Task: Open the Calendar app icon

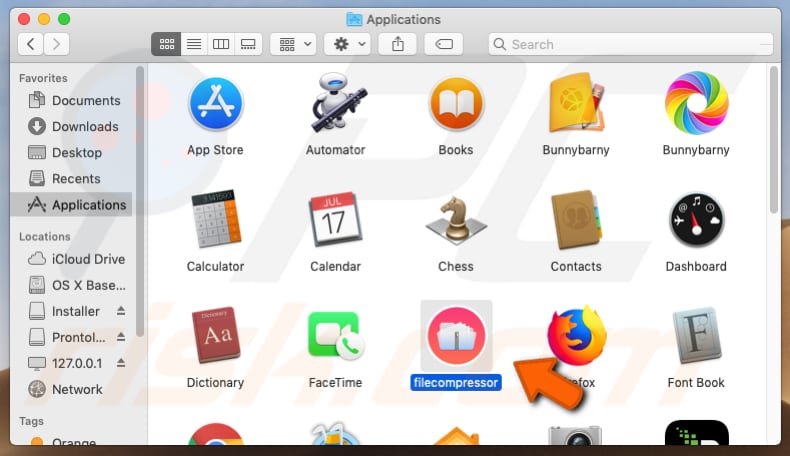Action: point(336,220)
